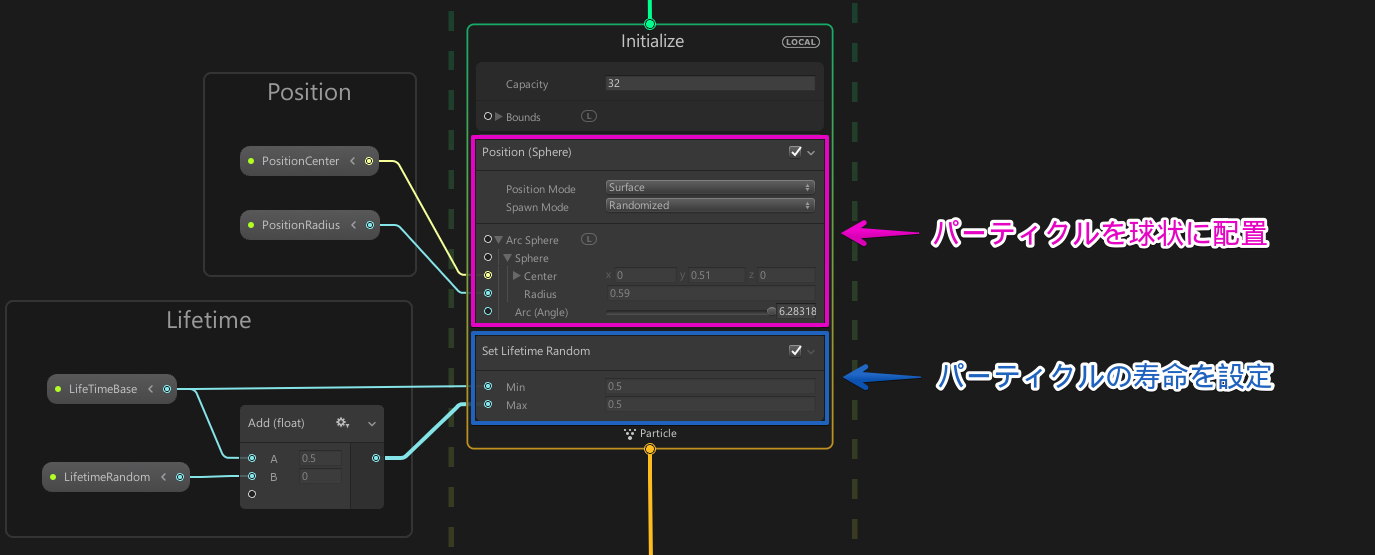Click the Center x value field

[x=645, y=275]
